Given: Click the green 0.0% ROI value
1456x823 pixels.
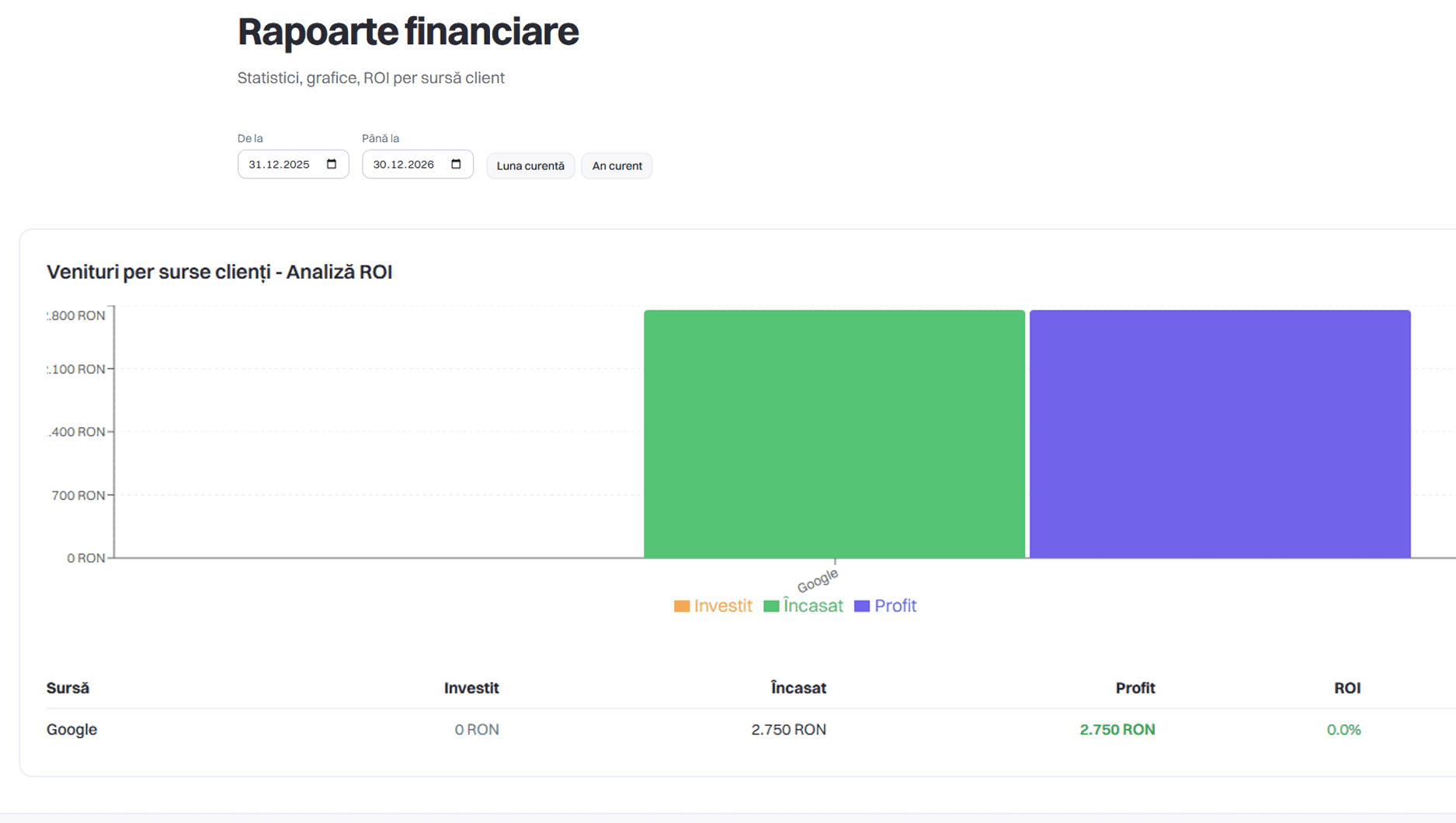Looking at the screenshot, I should [x=1343, y=729].
